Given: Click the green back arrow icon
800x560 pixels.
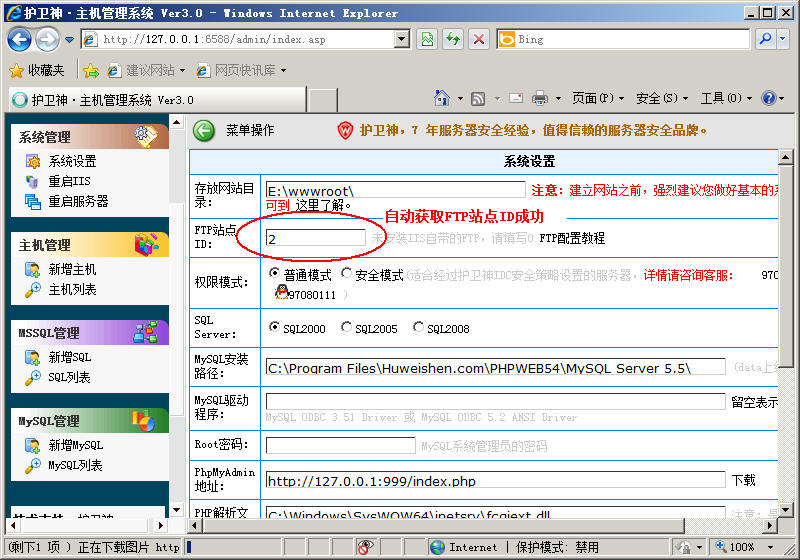Looking at the screenshot, I should (204, 131).
